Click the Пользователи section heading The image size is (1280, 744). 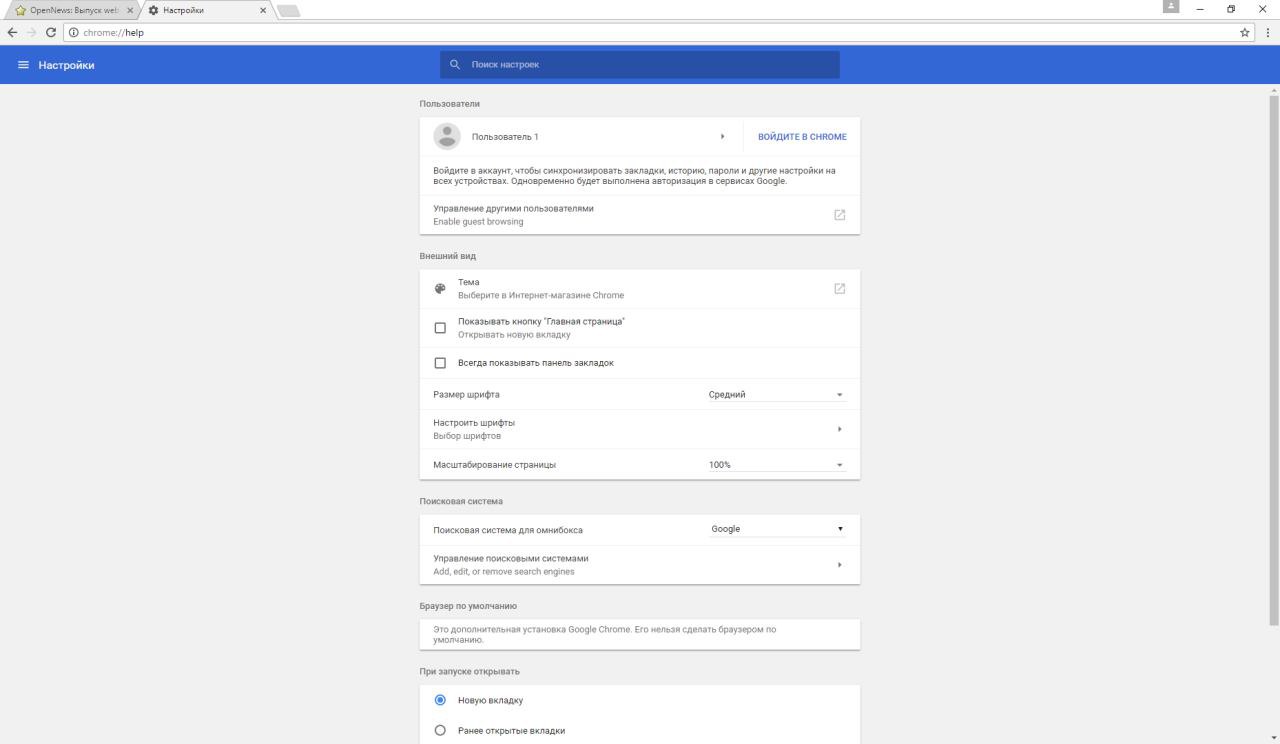point(450,103)
